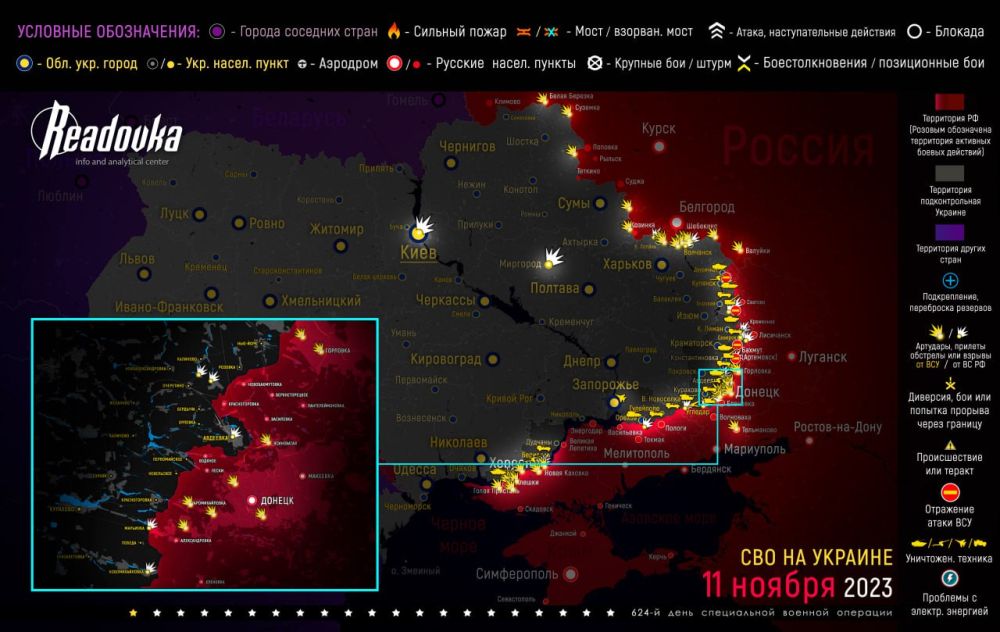Image resolution: width=1000 pixels, height=632 pixels.
Task: Click the Ростов-на-Дону label
Action: coord(837,427)
